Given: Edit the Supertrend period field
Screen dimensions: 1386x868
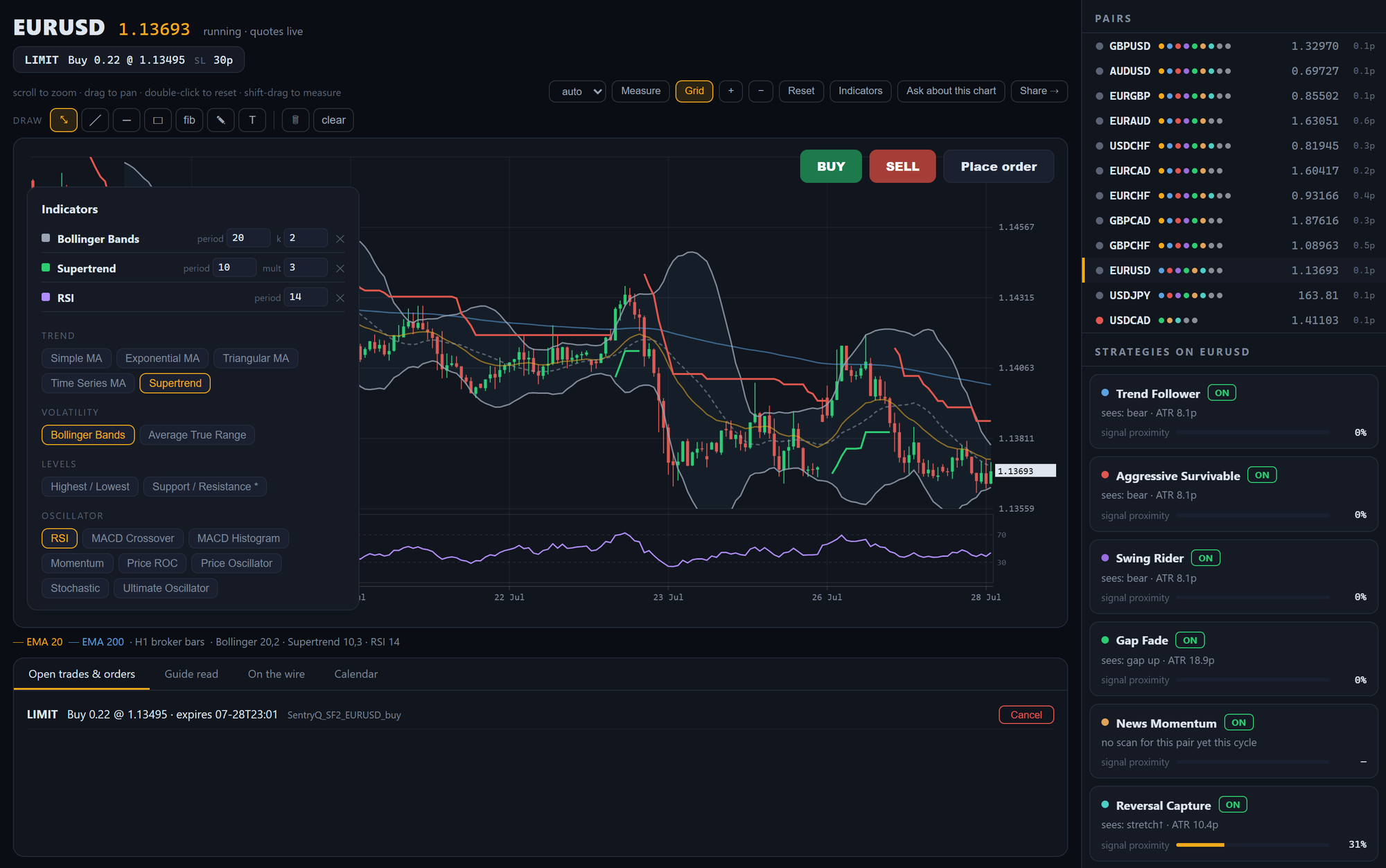Looking at the screenshot, I should pos(234,267).
